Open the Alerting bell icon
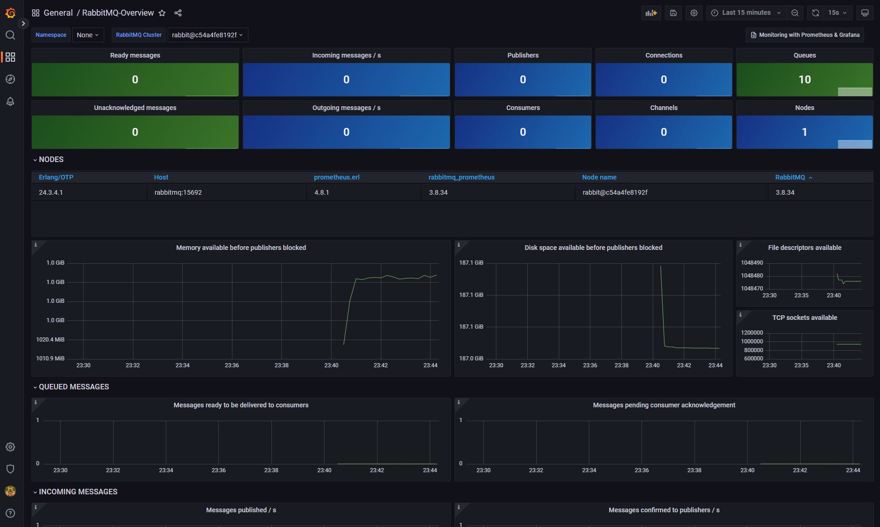This screenshot has height=527, width=880. click(10, 102)
